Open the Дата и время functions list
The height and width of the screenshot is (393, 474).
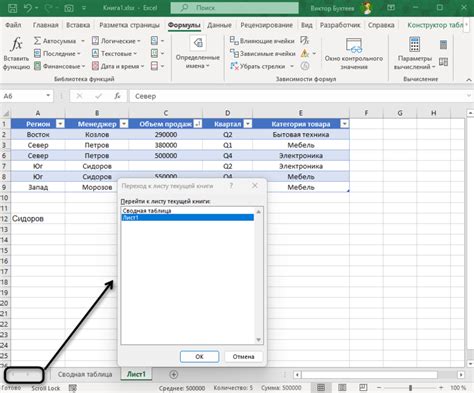[x=118, y=66]
